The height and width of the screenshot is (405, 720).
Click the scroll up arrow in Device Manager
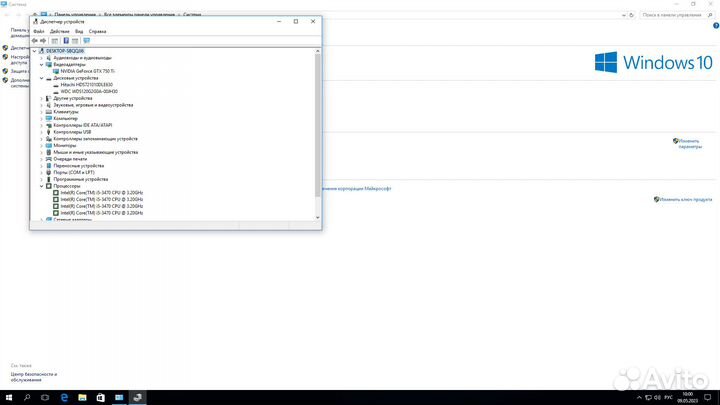[x=317, y=51]
